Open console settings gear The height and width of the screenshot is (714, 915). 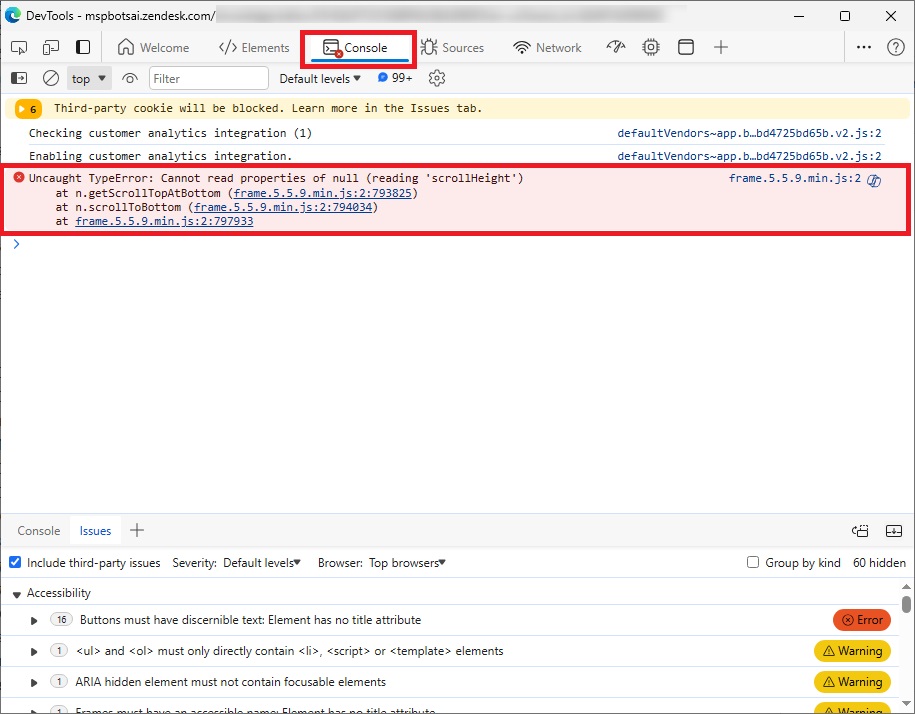(437, 78)
